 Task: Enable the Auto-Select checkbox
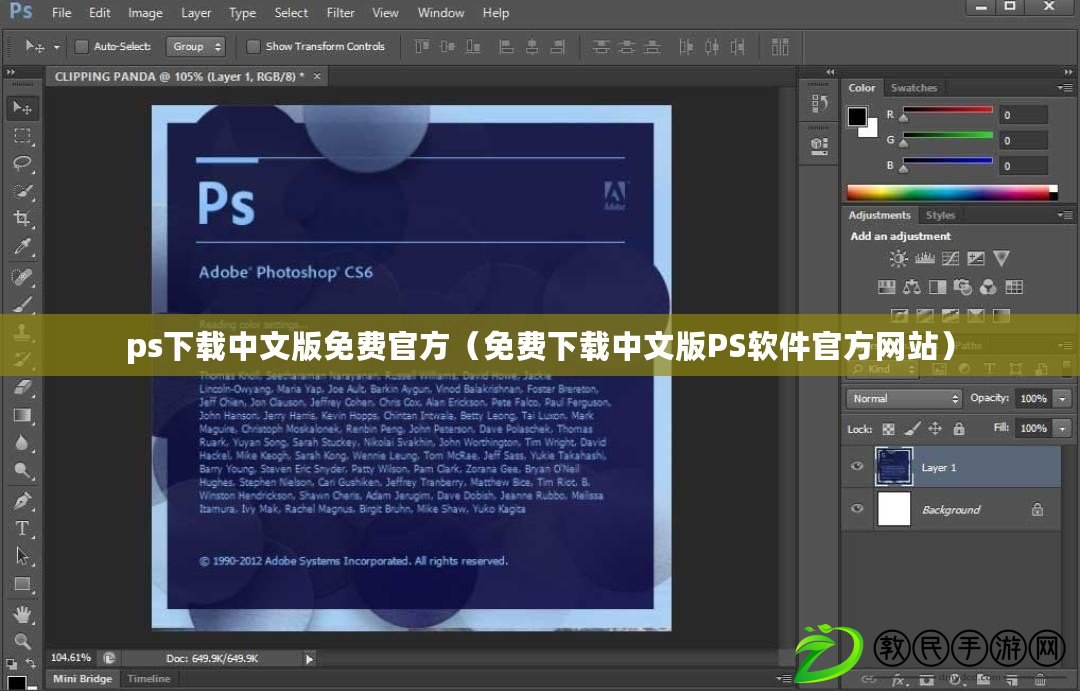coord(82,46)
